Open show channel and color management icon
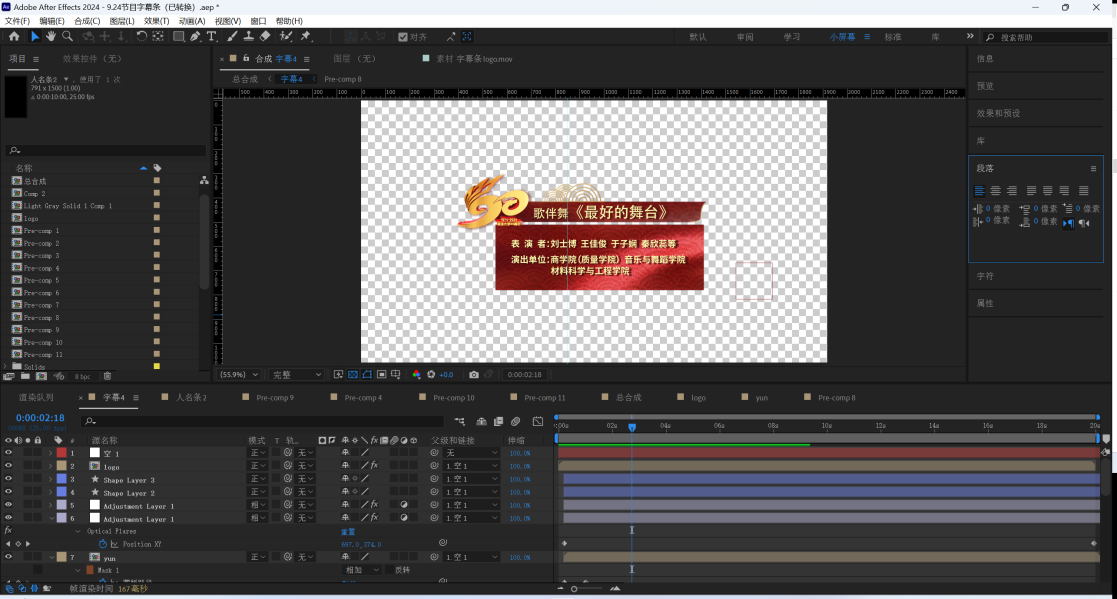This screenshot has width=1117, height=599. (417, 375)
